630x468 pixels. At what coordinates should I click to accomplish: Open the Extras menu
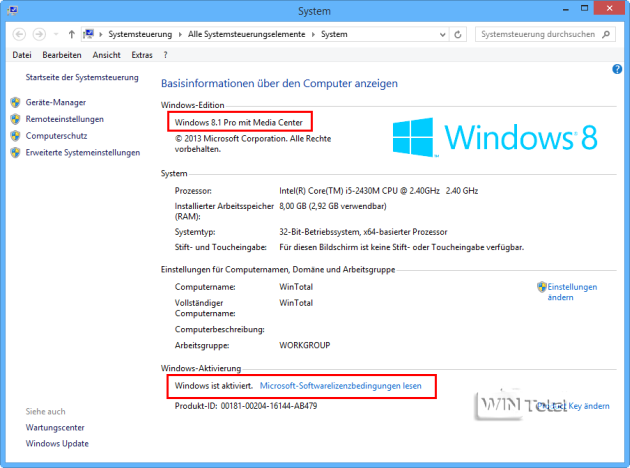pos(142,55)
